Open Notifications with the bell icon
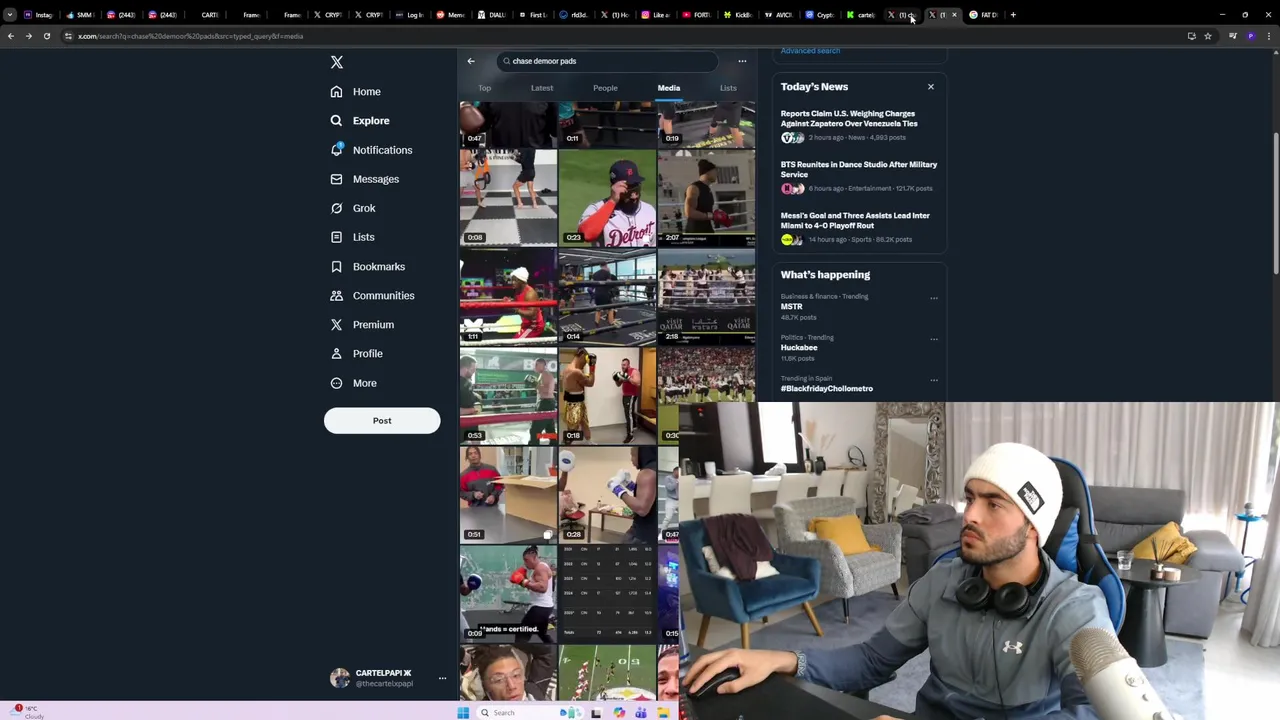This screenshot has height=720, width=1280. [x=371, y=150]
